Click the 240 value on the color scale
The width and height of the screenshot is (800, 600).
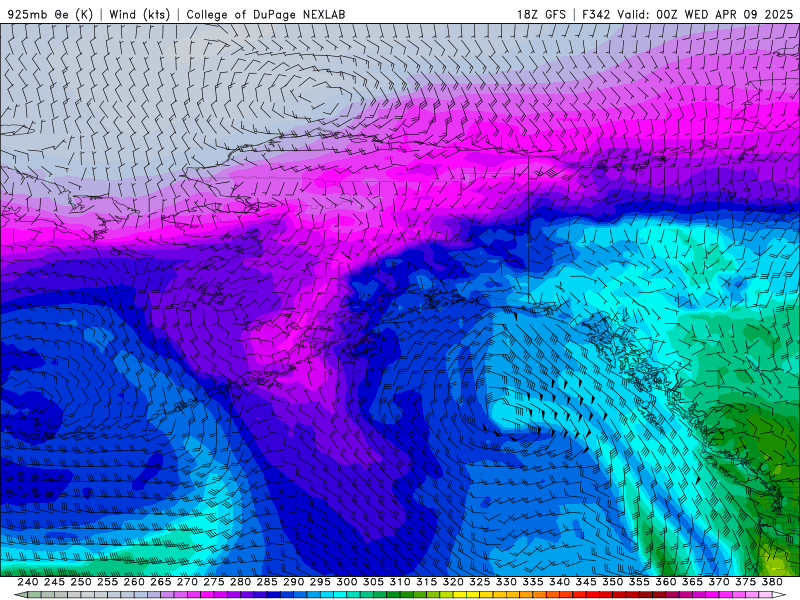tap(28, 582)
